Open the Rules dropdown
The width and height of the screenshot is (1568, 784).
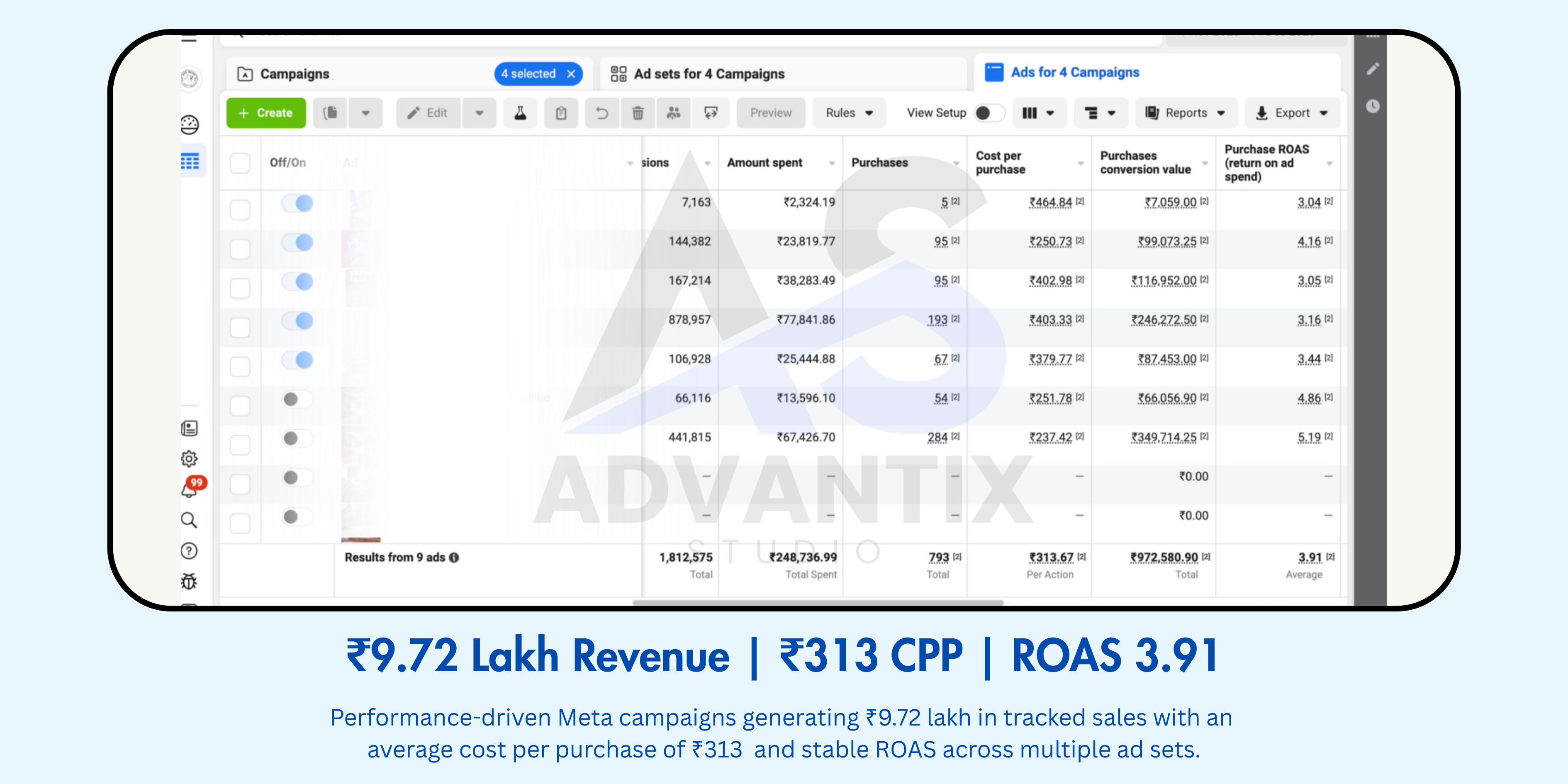[849, 112]
